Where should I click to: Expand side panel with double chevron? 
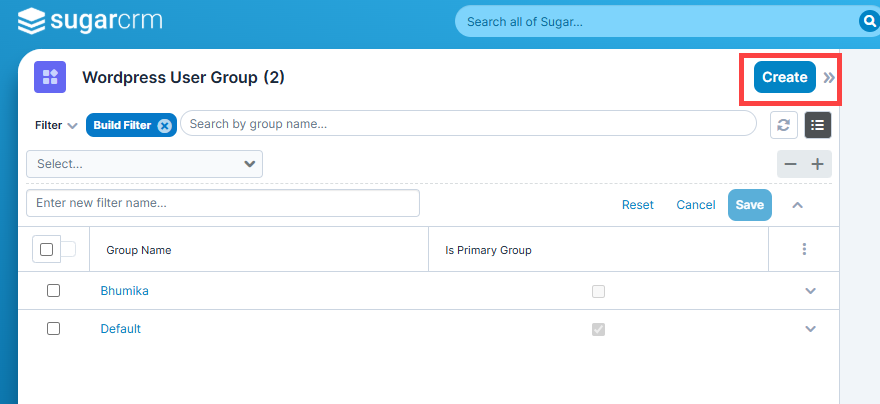(829, 77)
